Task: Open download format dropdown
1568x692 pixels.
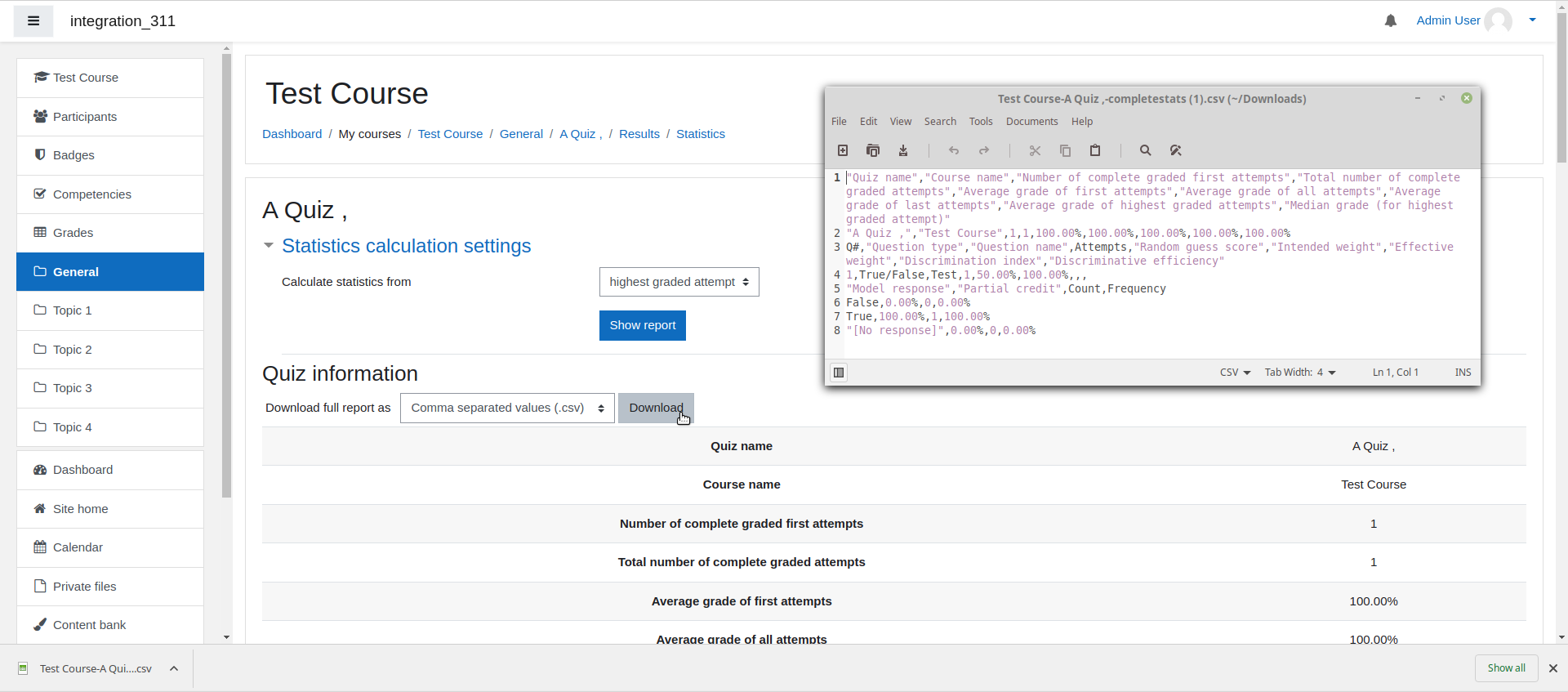Action: tap(507, 409)
